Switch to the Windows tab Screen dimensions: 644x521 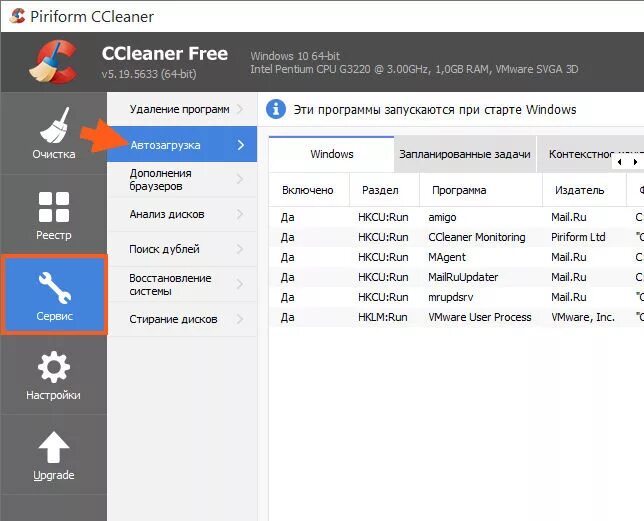click(x=331, y=154)
